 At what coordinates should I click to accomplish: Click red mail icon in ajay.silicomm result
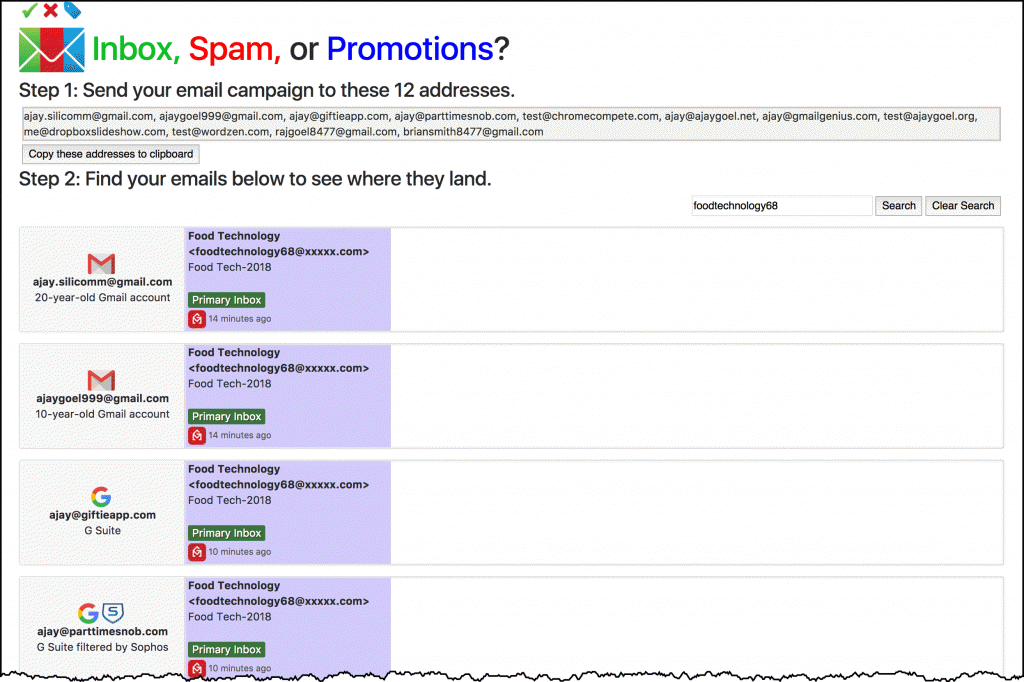197,319
